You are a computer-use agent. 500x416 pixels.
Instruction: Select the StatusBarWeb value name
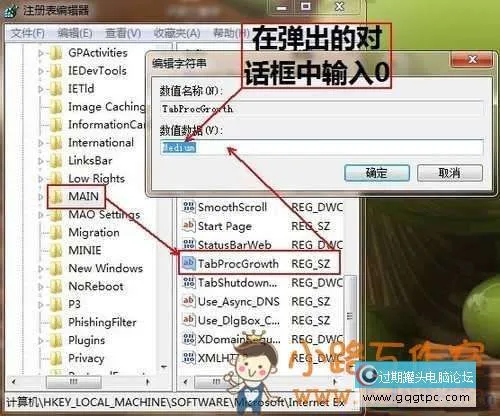click(x=235, y=245)
